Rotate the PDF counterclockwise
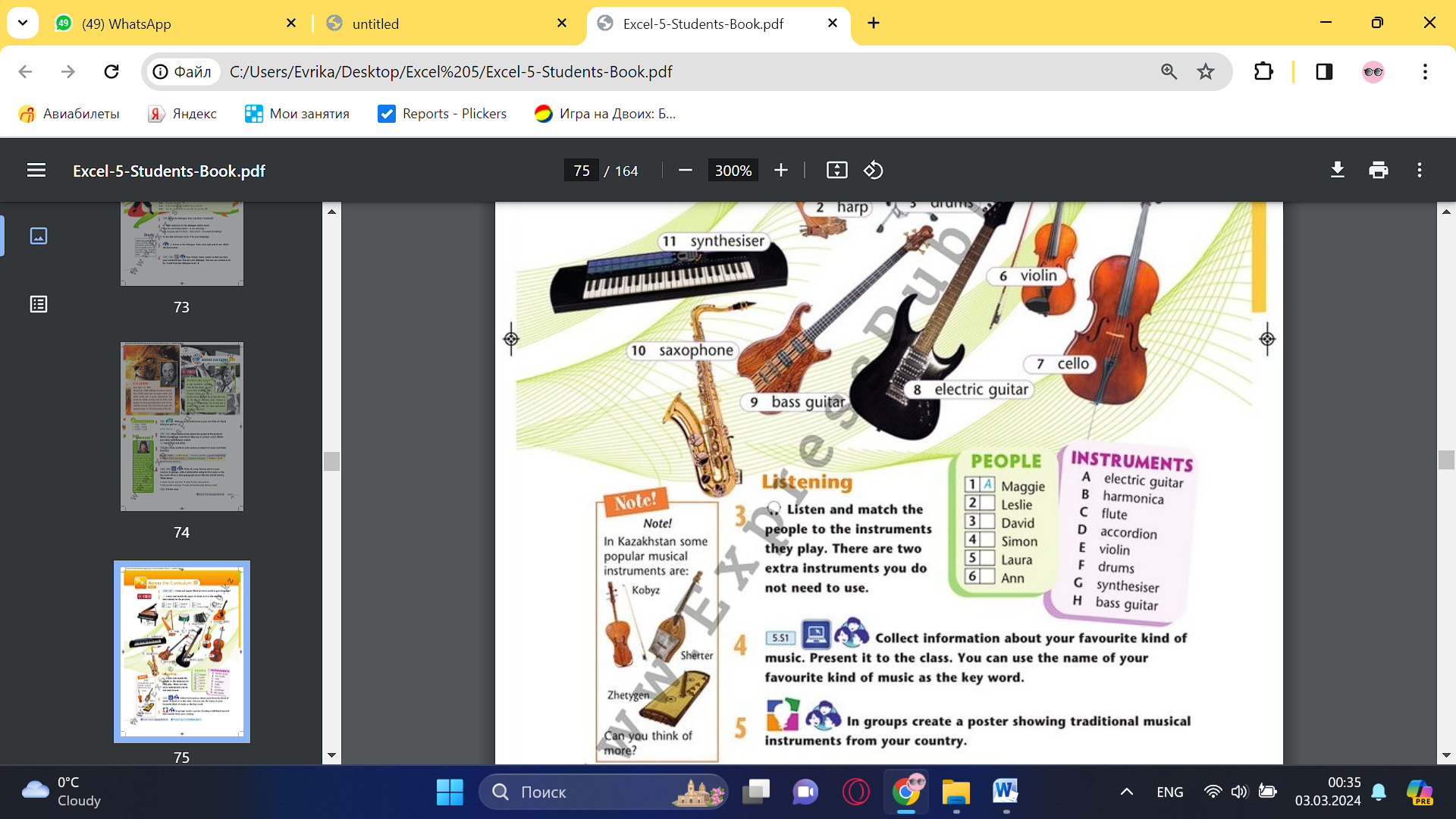 (x=873, y=171)
